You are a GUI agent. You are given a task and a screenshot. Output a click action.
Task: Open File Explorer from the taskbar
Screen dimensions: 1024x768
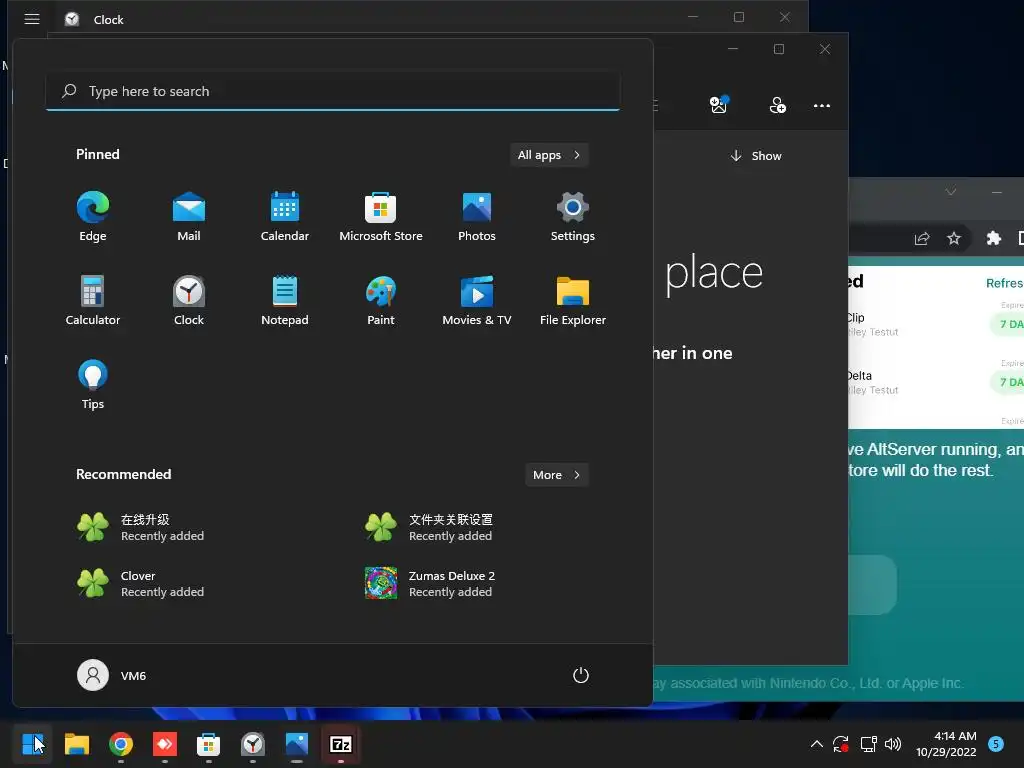[76, 744]
